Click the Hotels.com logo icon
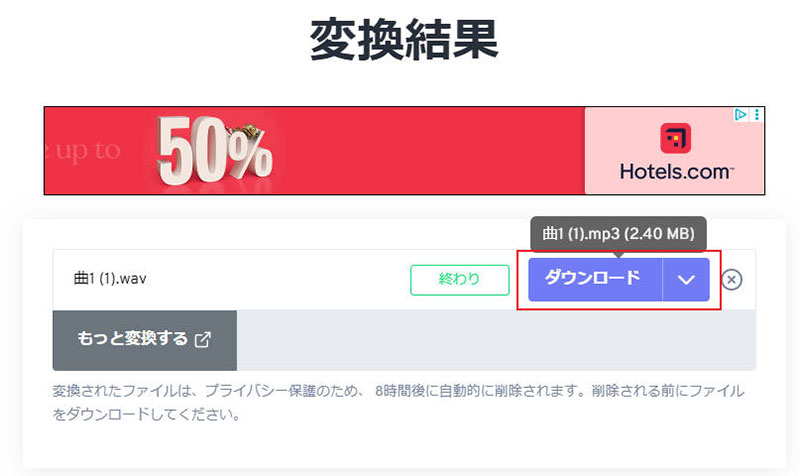This screenshot has height=476, width=800. click(x=675, y=137)
